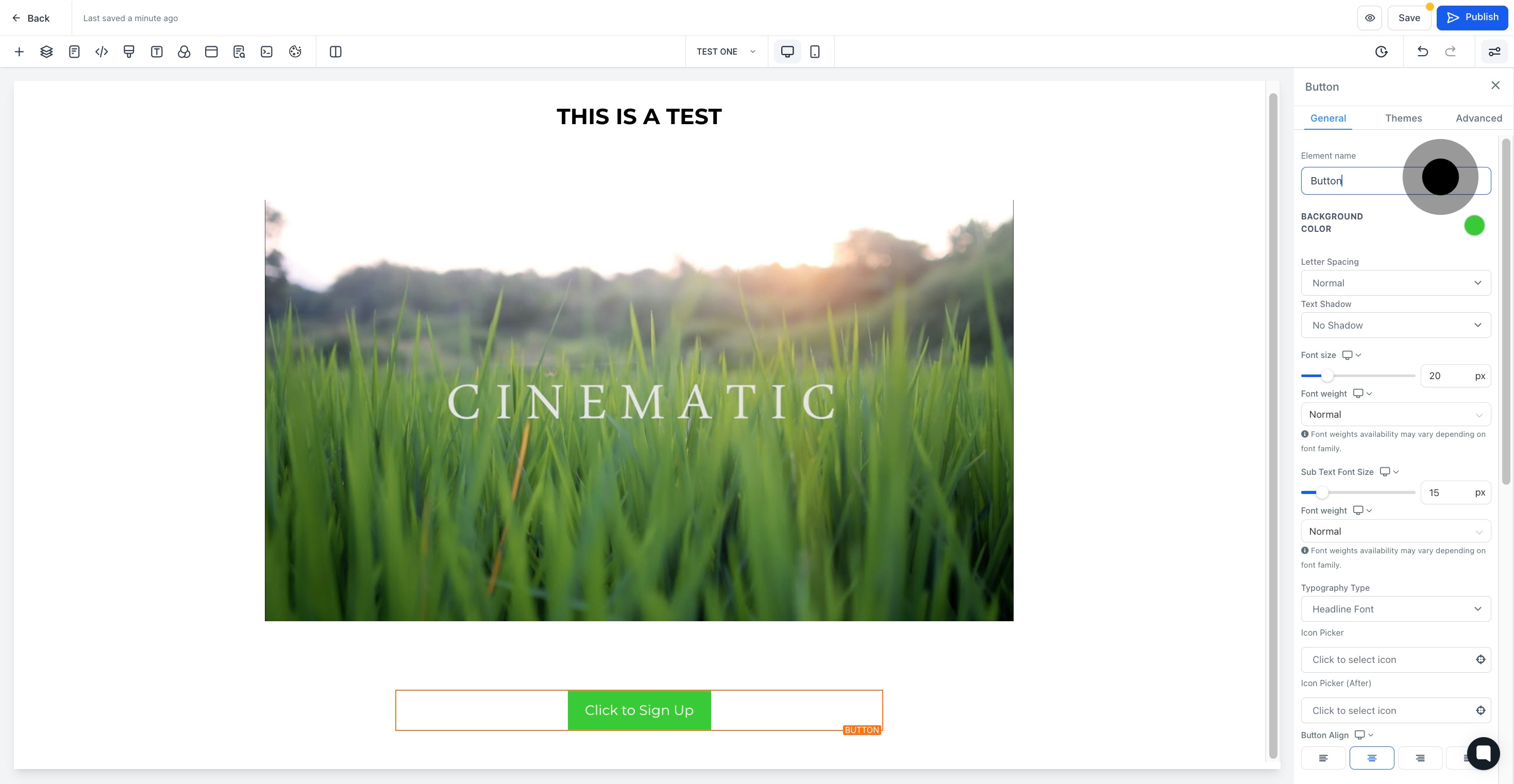Toggle the split columns layout icon
Viewport: 1514px width, 784px height.
pyautogui.click(x=335, y=52)
